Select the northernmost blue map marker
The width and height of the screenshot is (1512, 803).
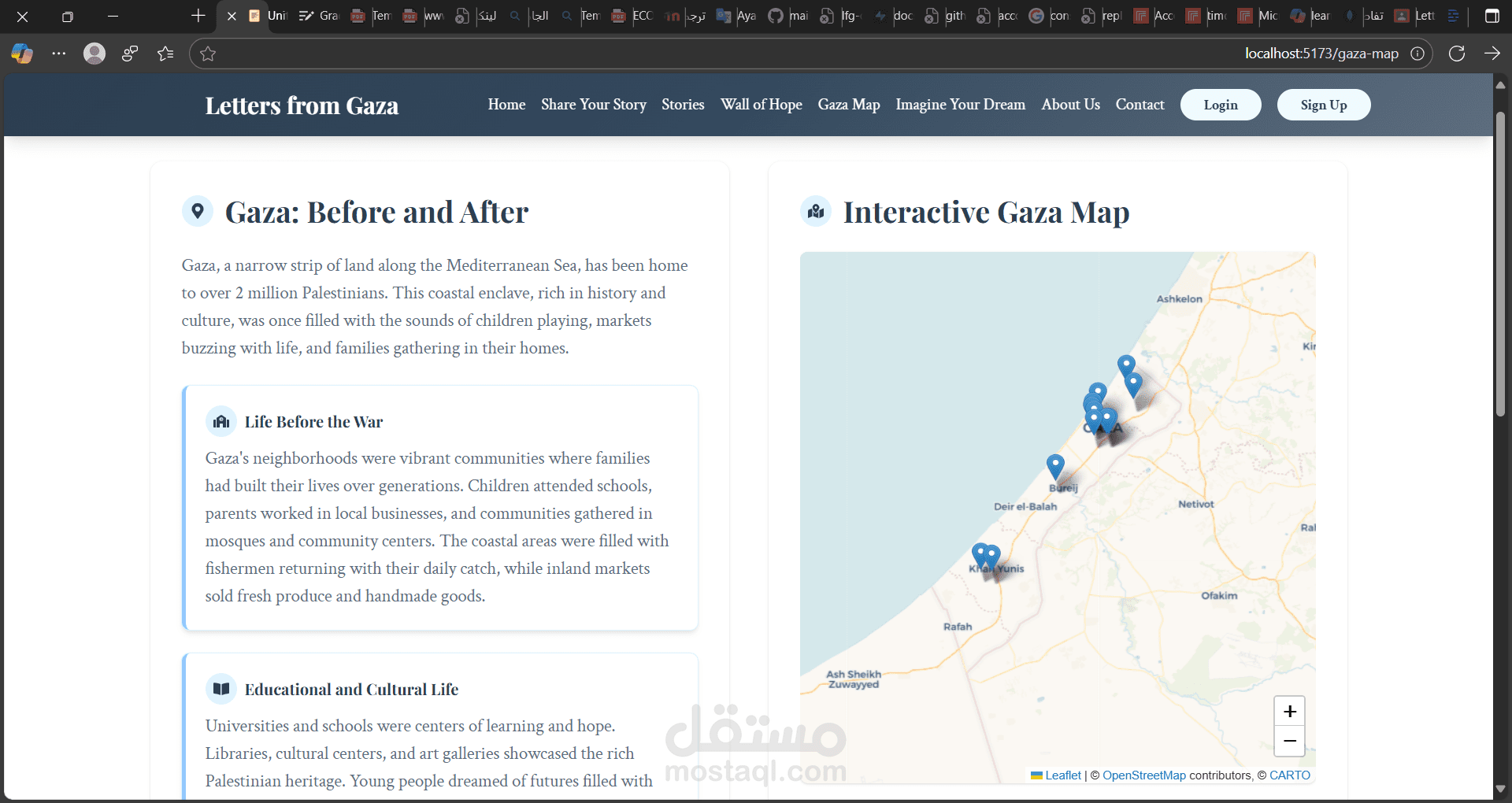[1126, 367]
